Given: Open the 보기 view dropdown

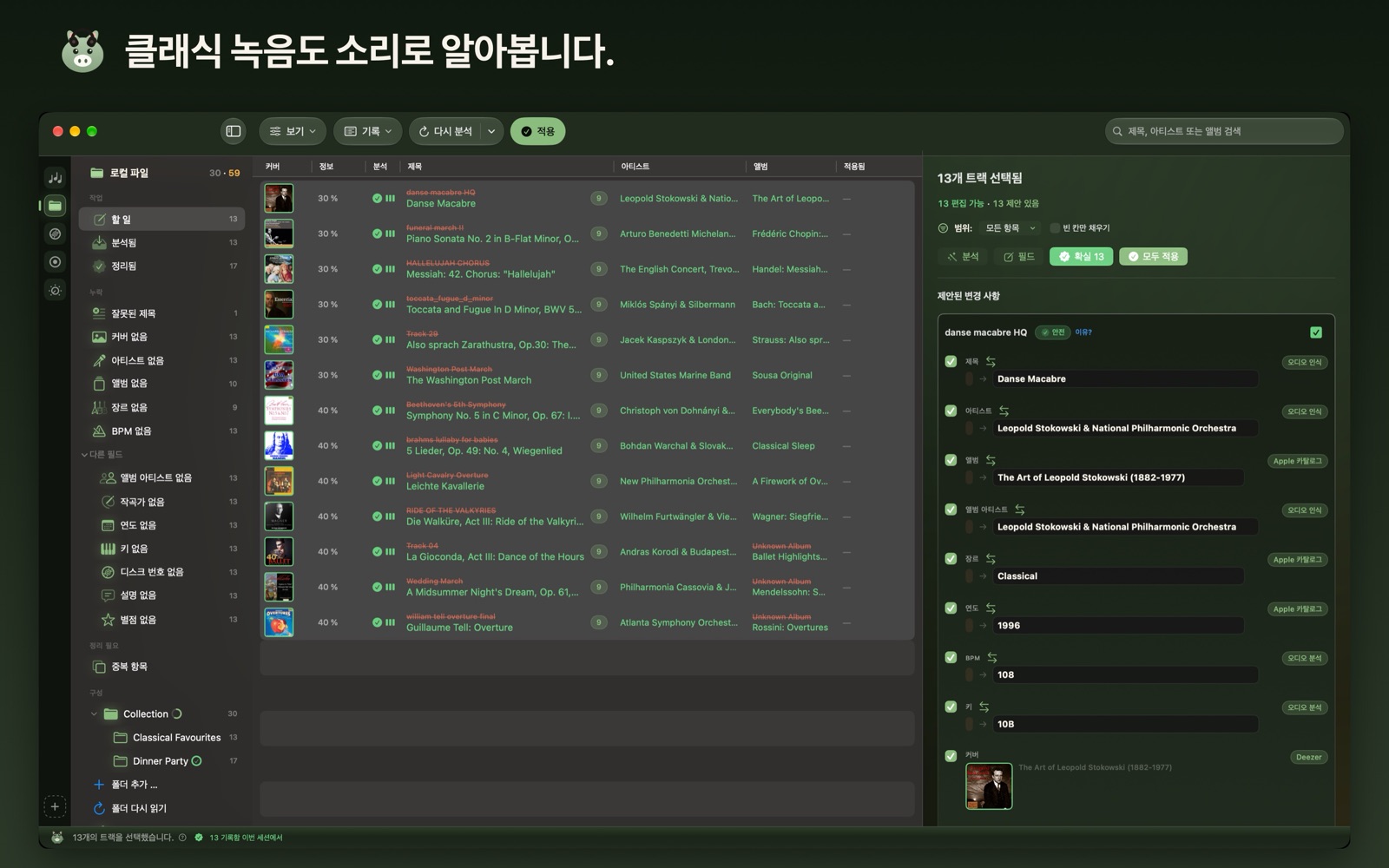Looking at the screenshot, I should tap(293, 131).
